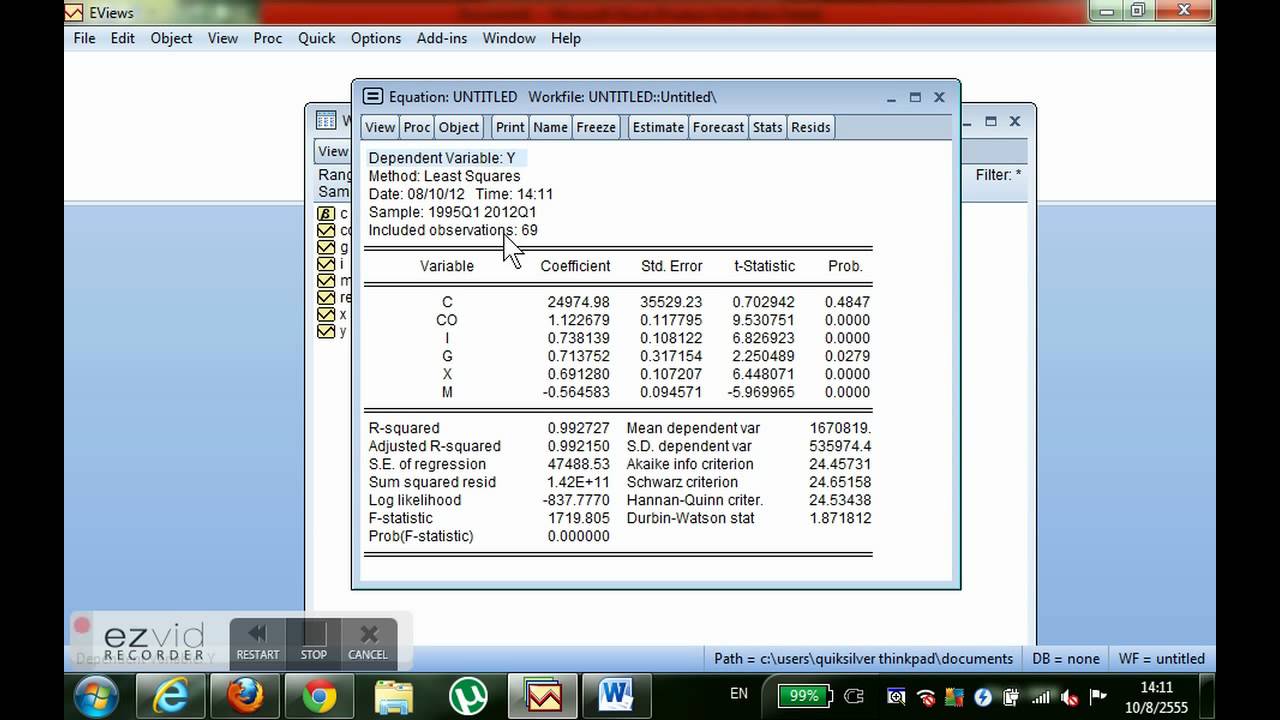Open uTorrent from taskbar

tap(467, 696)
